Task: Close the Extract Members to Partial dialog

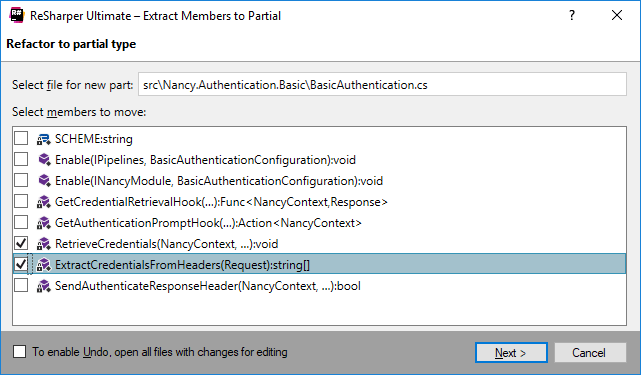Action: [617, 16]
